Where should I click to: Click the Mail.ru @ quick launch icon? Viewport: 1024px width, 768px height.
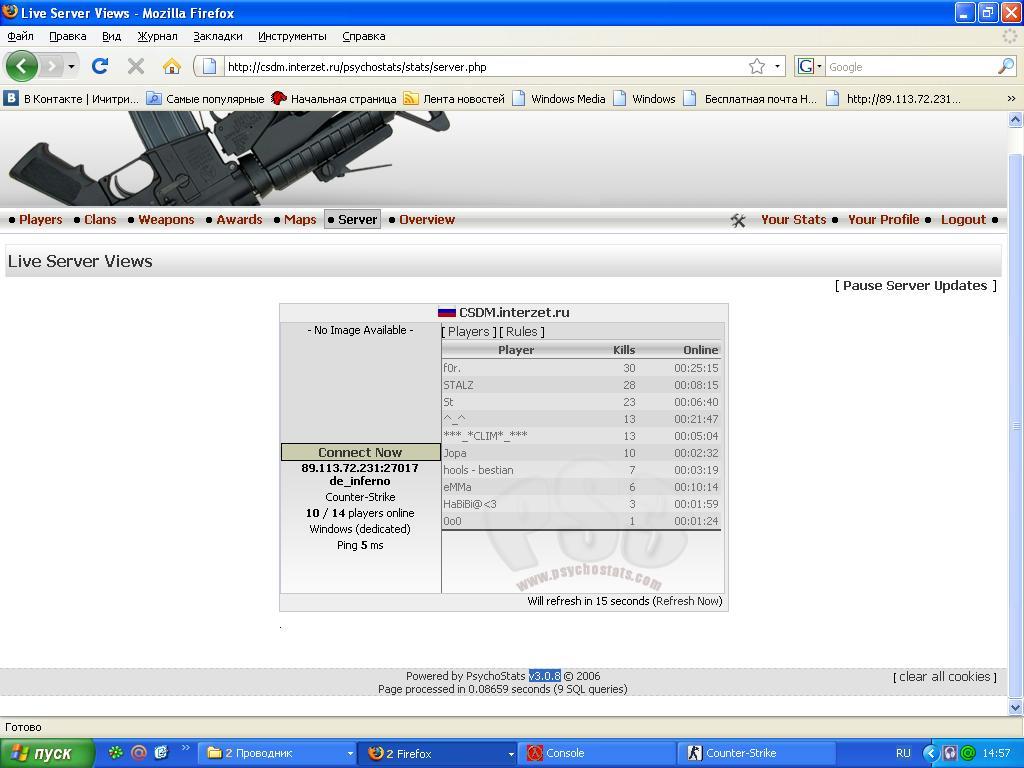pos(138,752)
